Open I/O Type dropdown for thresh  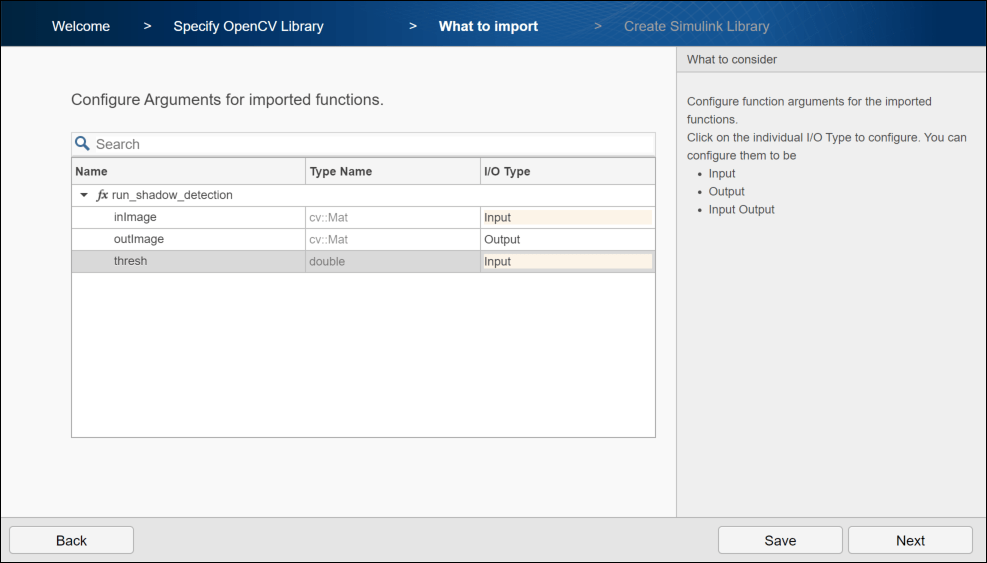tap(567, 261)
